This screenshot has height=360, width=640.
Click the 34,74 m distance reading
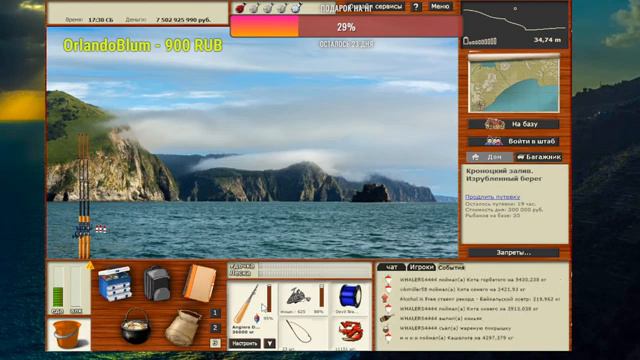547,40
